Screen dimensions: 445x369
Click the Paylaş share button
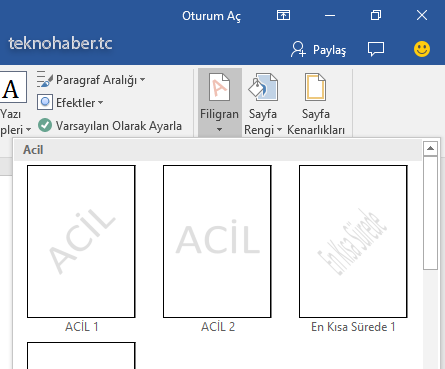(x=318, y=50)
